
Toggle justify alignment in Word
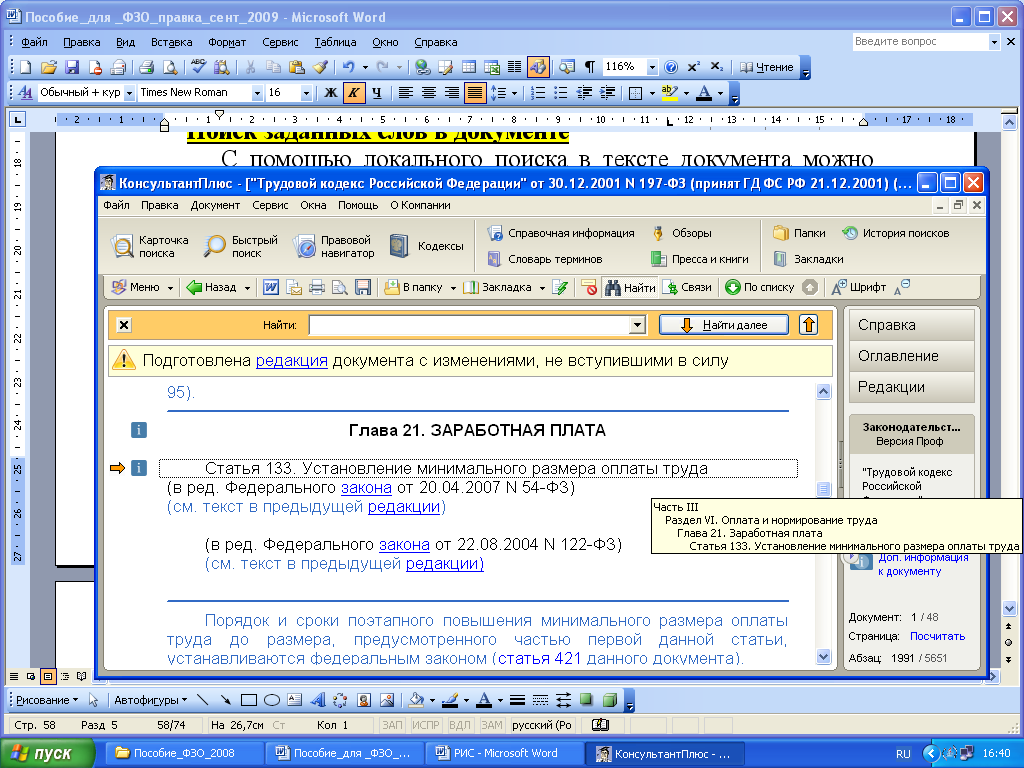pyautogui.click(x=475, y=93)
